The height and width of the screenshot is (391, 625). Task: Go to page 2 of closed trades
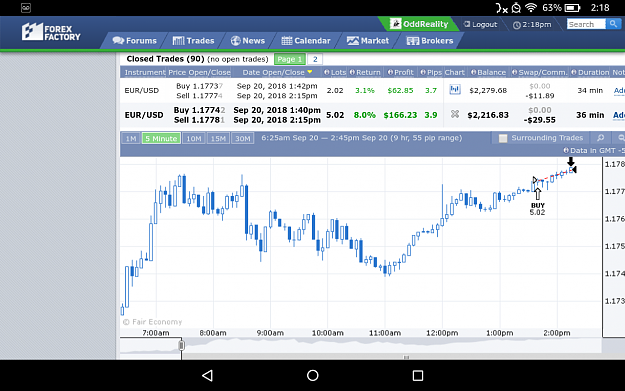315,59
